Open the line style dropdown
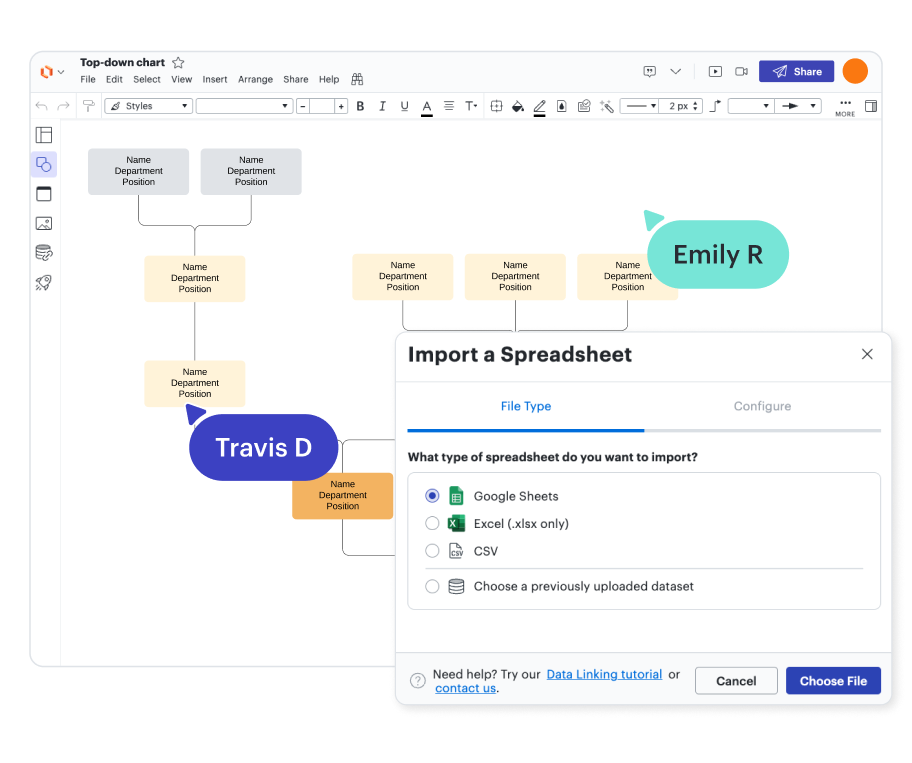The width and height of the screenshot is (912, 763). click(x=639, y=106)
